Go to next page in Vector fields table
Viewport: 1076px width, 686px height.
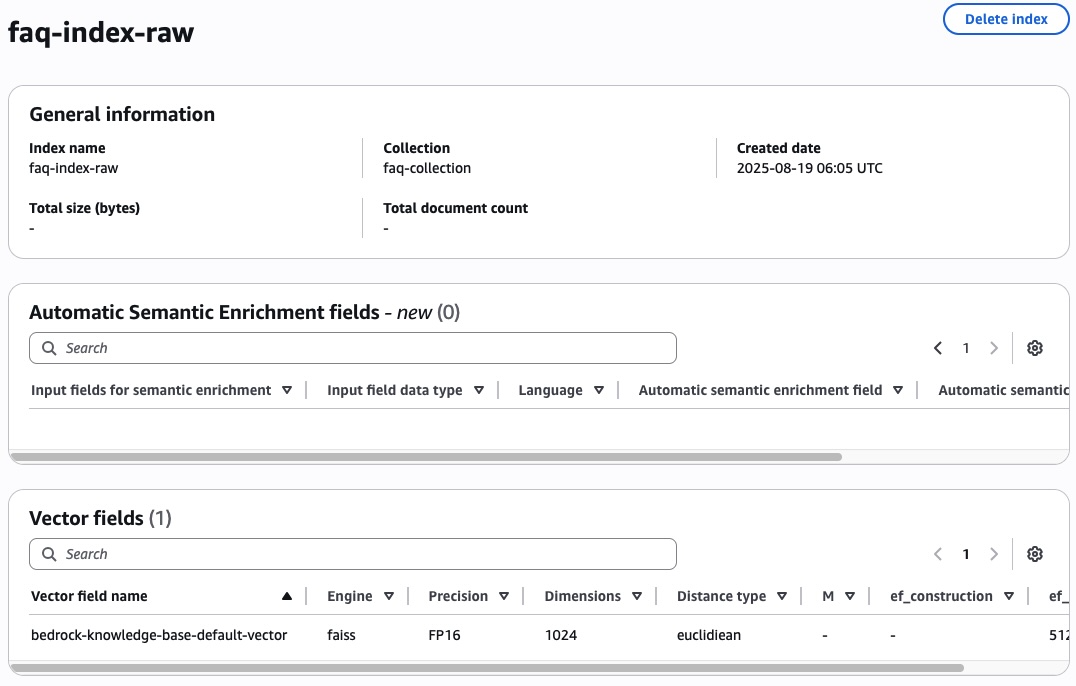(993, 554)
